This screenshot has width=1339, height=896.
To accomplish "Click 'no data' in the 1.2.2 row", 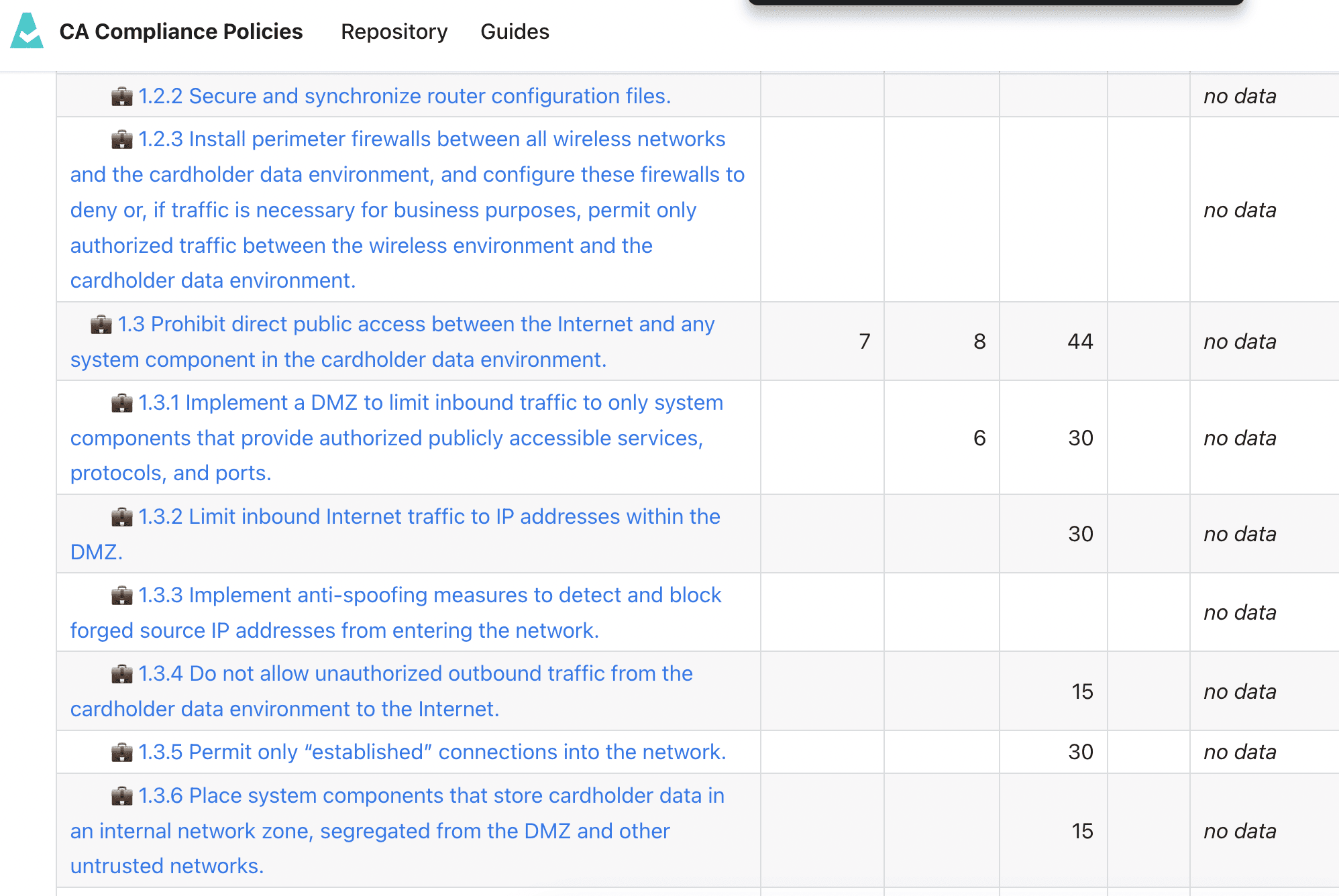I will (1240, 96).
